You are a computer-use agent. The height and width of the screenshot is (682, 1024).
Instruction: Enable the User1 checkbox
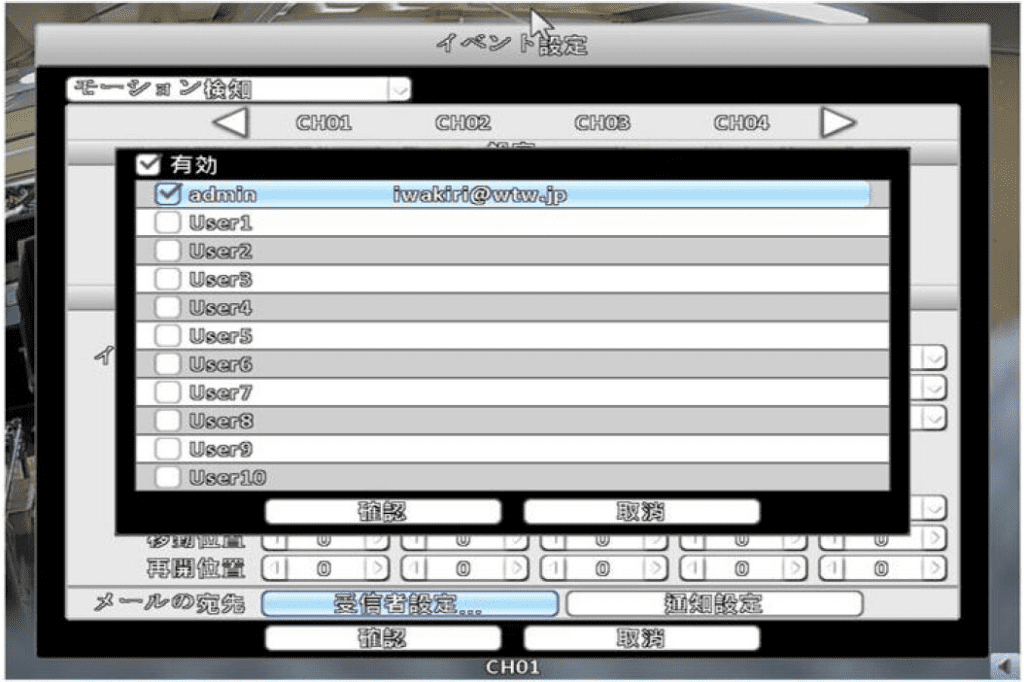point(168,223)
